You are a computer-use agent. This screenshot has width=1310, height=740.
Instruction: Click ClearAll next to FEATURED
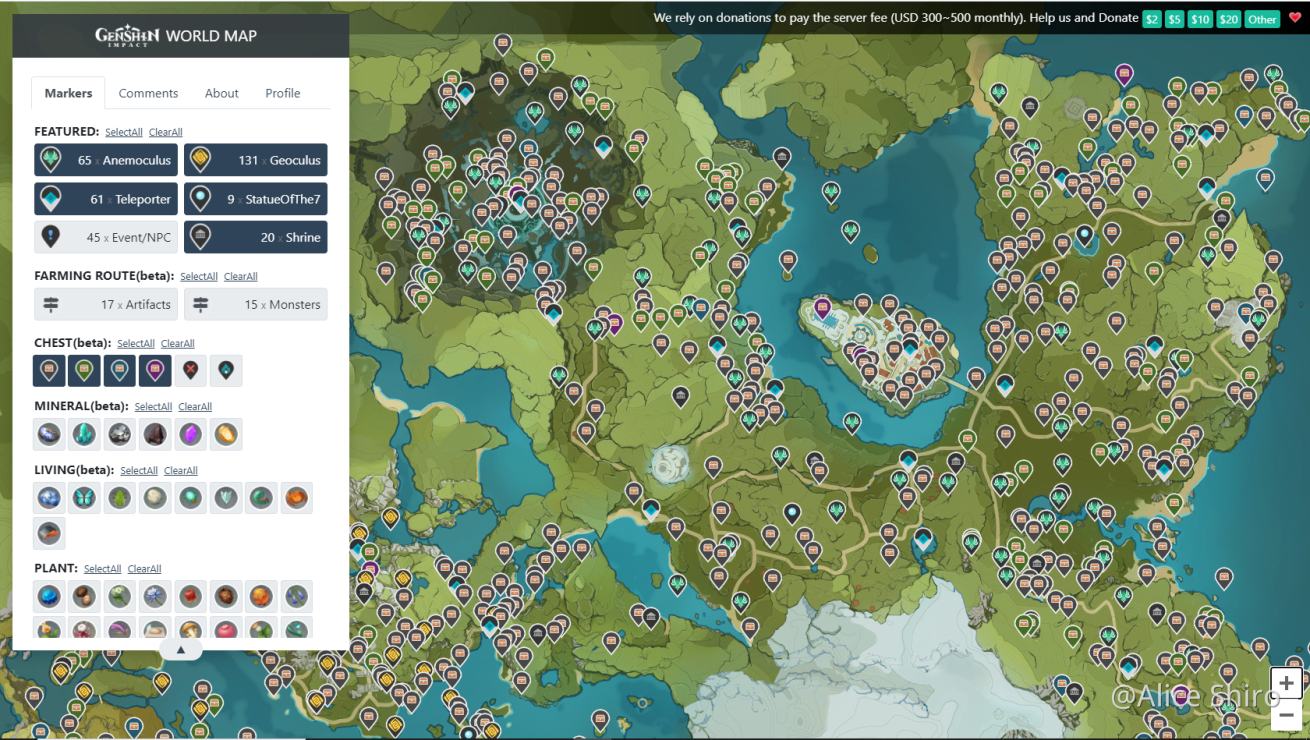click(166, 132)
